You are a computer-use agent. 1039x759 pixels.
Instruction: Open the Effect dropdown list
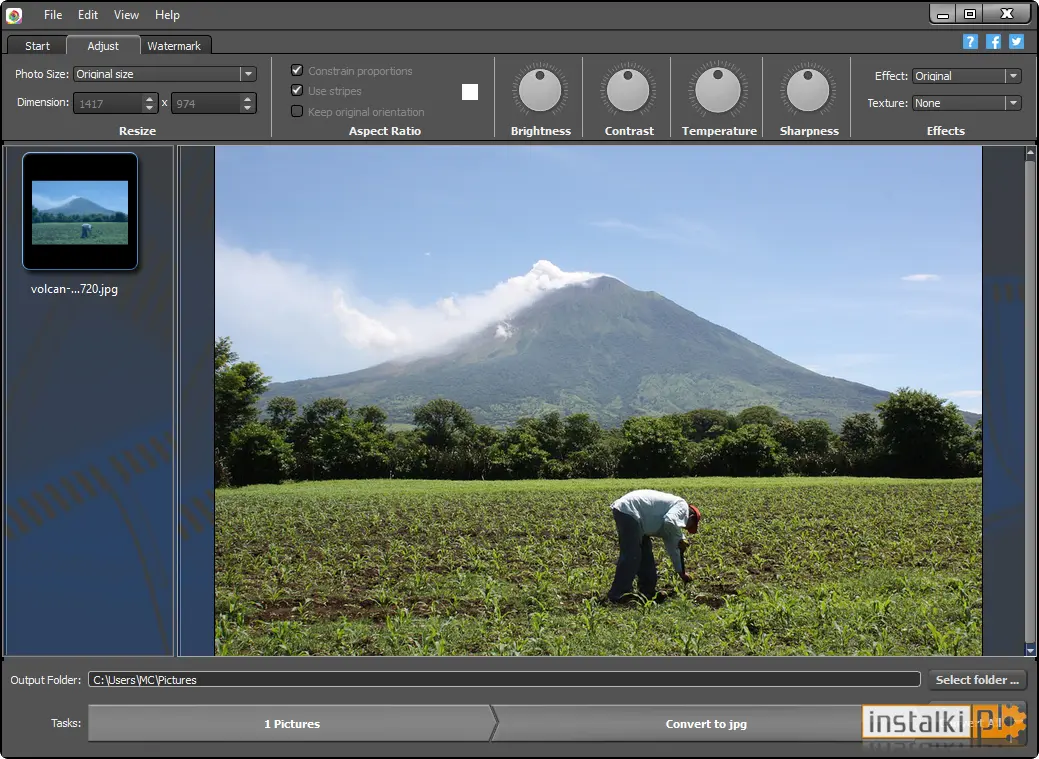[x=1013, y=76]
